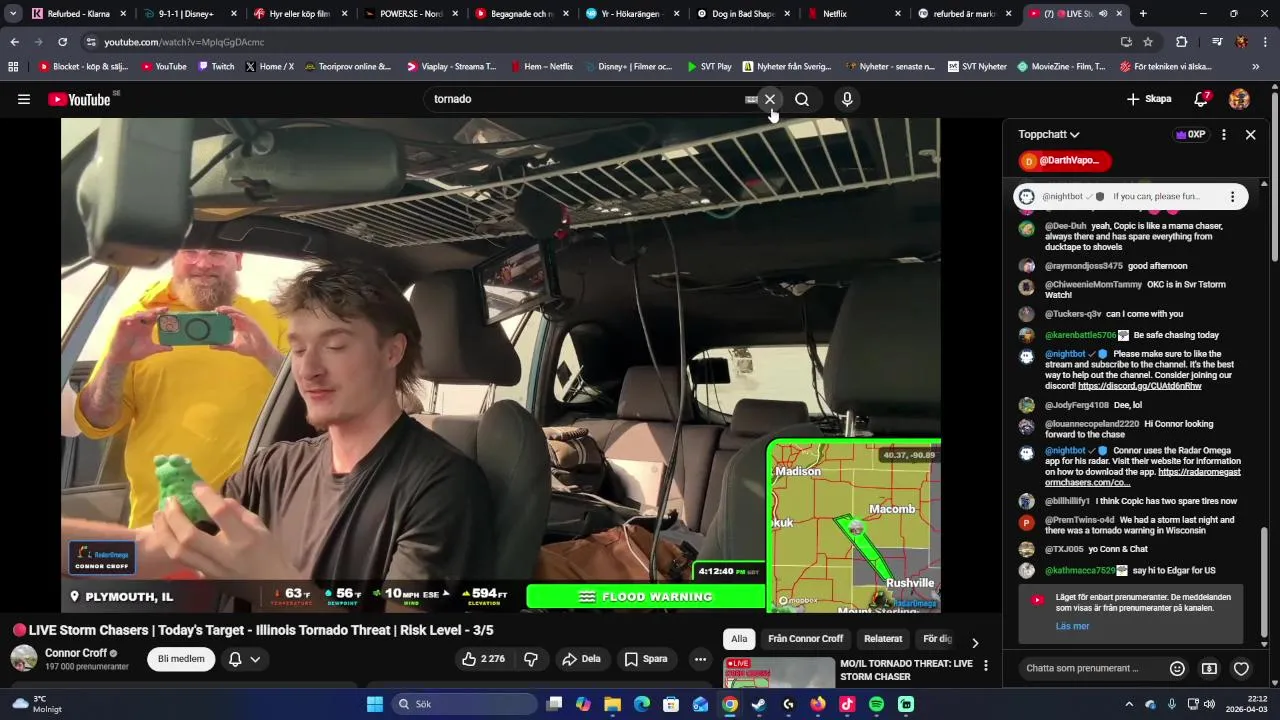Open the SVT Play bookmark
Image resolution: width=1280 pixels, height=720 pixels.
point(709,67)
